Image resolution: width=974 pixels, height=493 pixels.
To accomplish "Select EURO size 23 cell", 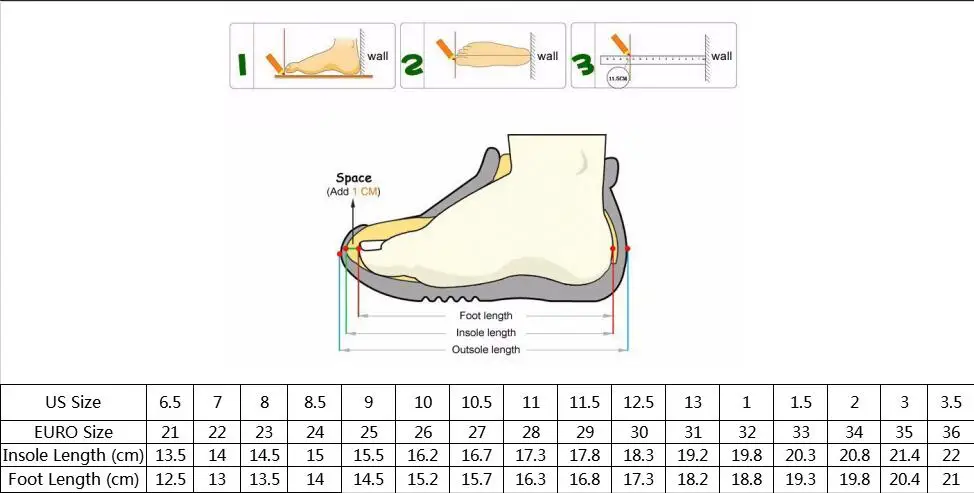I will click(x=265, y=432).
